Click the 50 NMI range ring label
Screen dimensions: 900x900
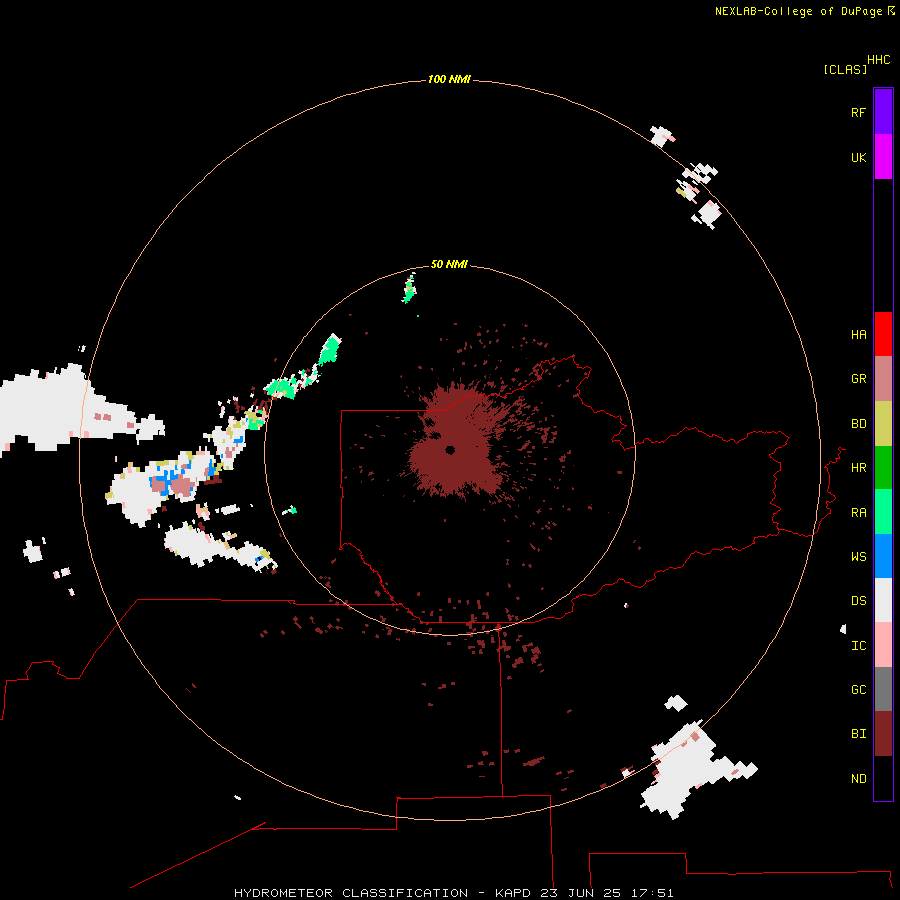pyautogui.click(x=449, y=264)
